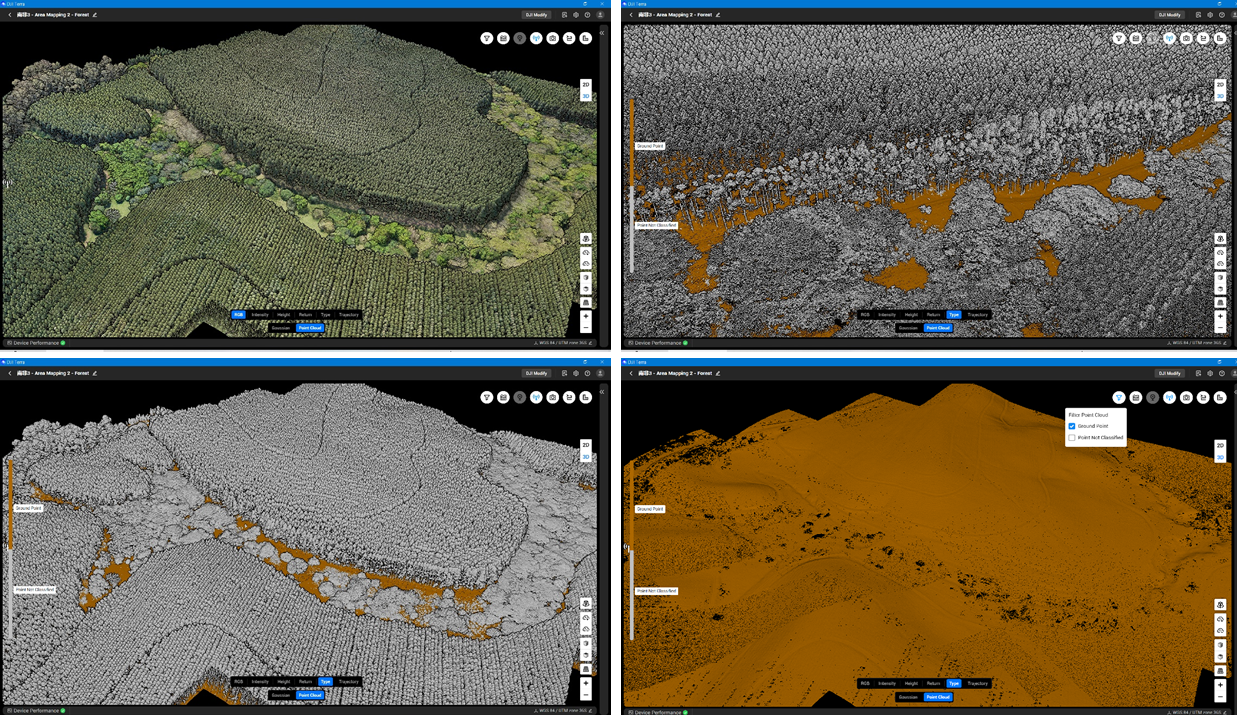Uncheck the Ground Point checkbox
1237x715 pixels.
point(1072,426)
